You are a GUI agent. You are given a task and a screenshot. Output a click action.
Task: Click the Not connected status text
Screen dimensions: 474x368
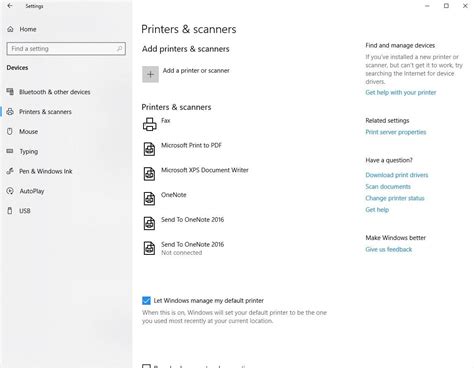pos(181,253)
